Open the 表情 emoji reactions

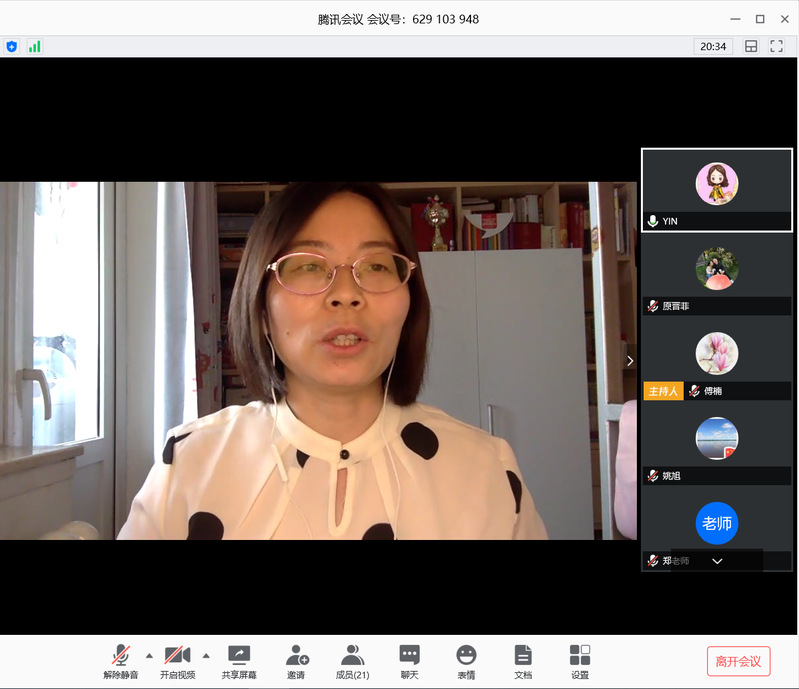[466, 661]
